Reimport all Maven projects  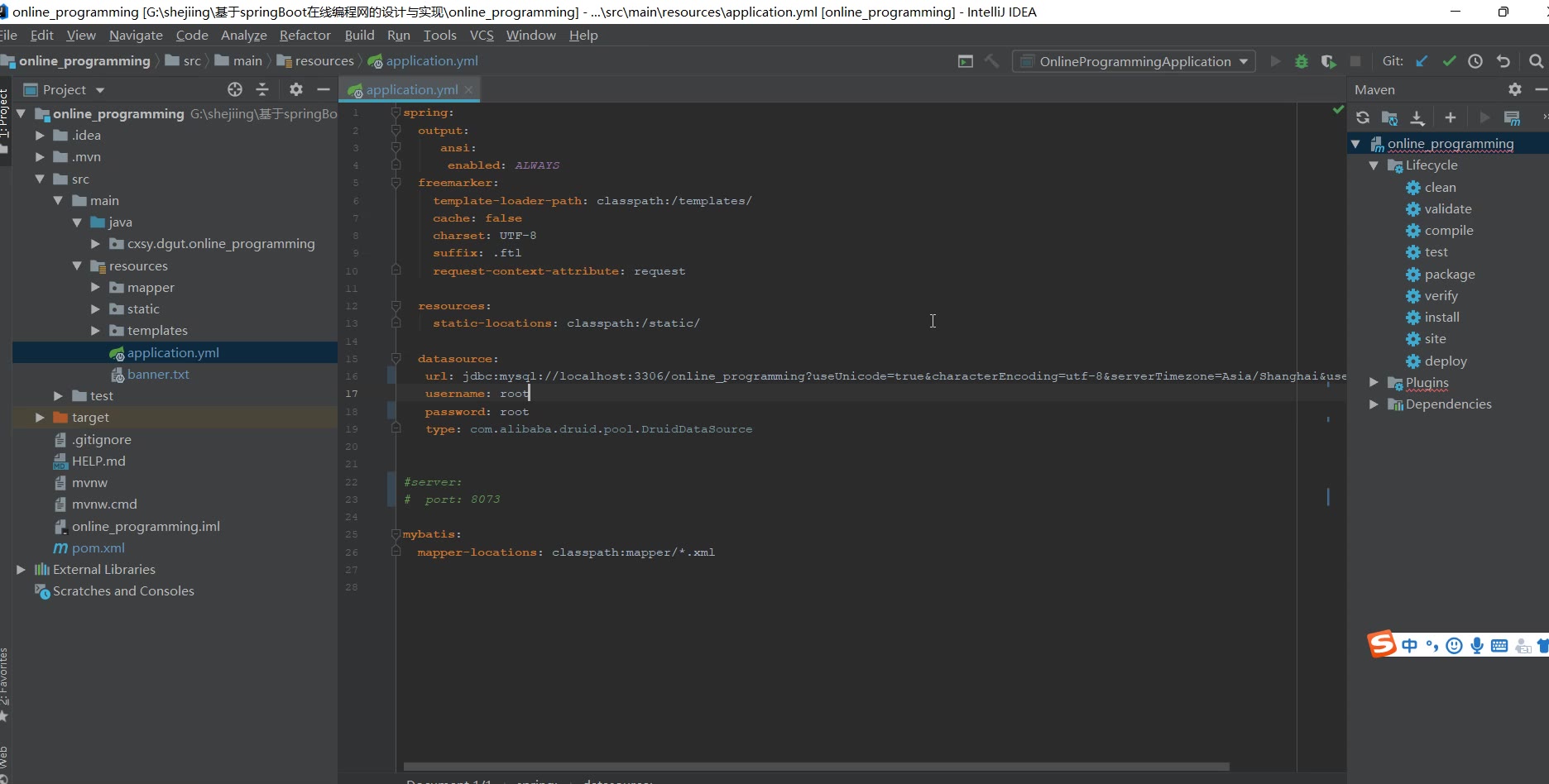coord(1363,117)
